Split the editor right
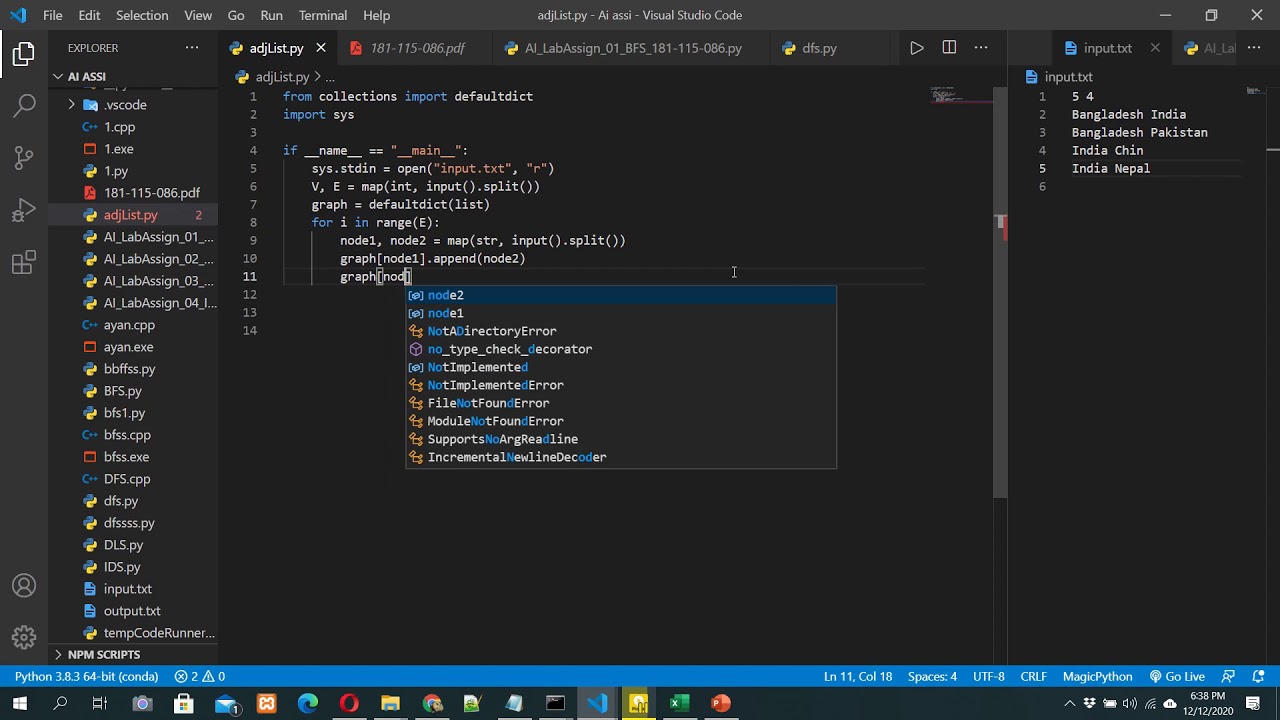1280x720 pixels. (949, 48)
